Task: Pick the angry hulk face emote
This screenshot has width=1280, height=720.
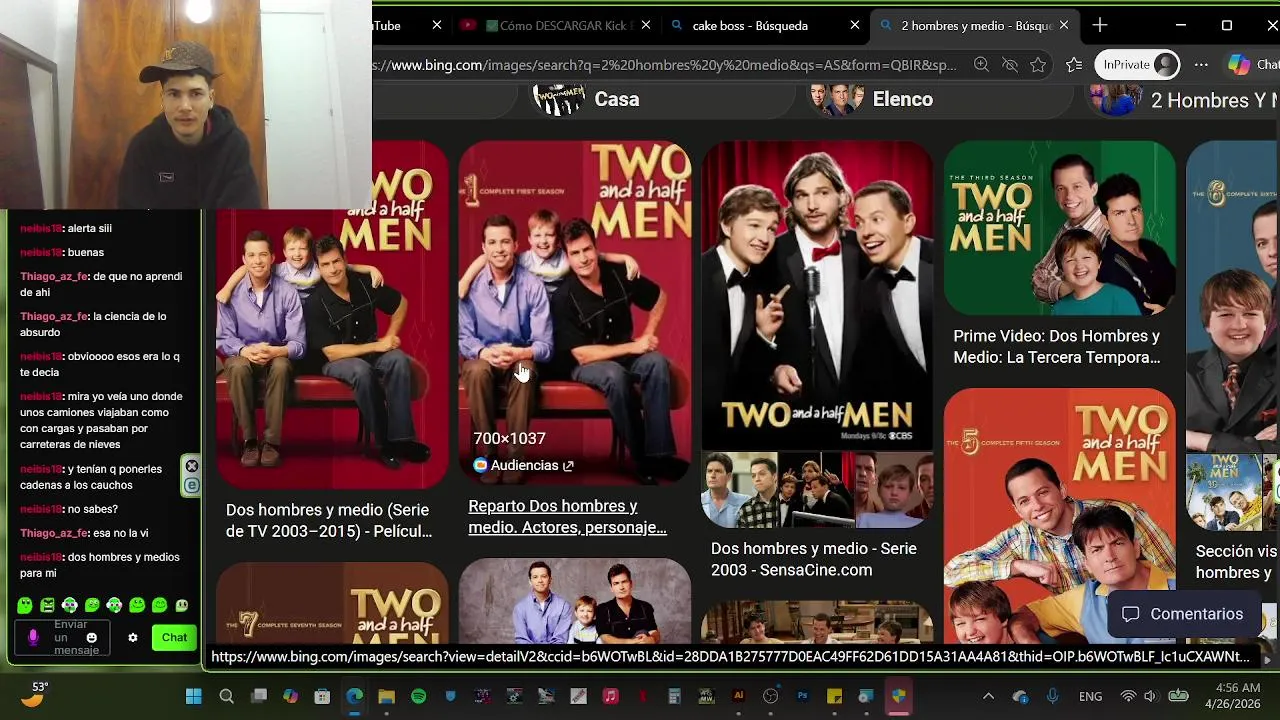Action: pyautogui.click(x=47, y=605)
